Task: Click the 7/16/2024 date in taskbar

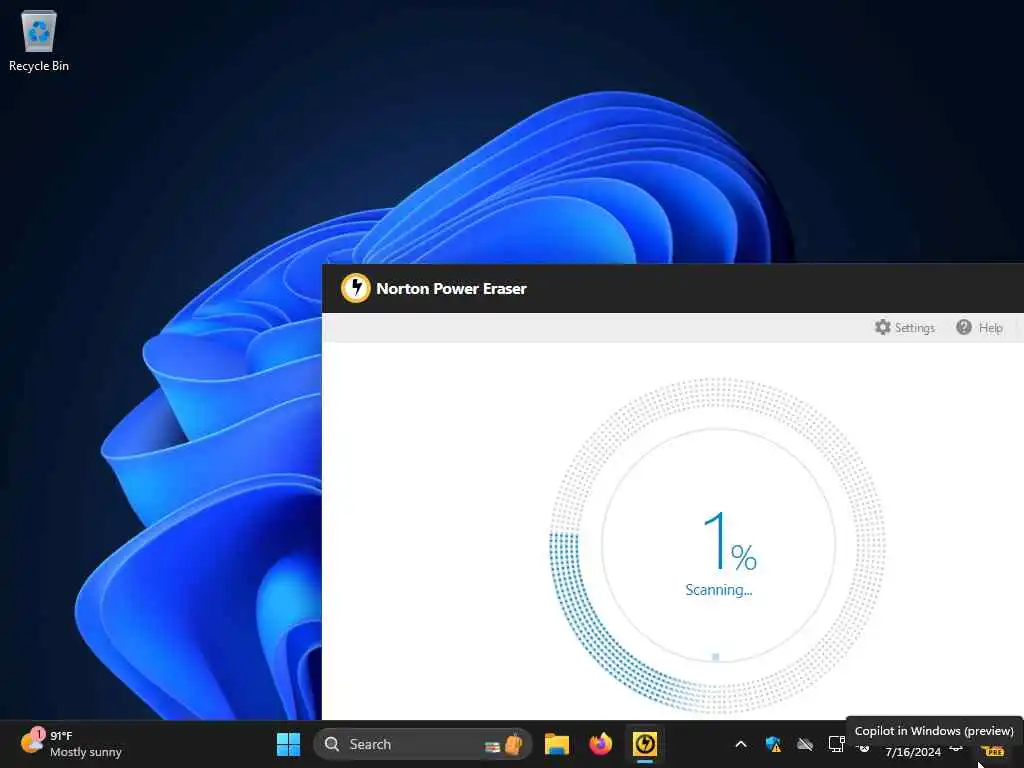Action: 912,752
